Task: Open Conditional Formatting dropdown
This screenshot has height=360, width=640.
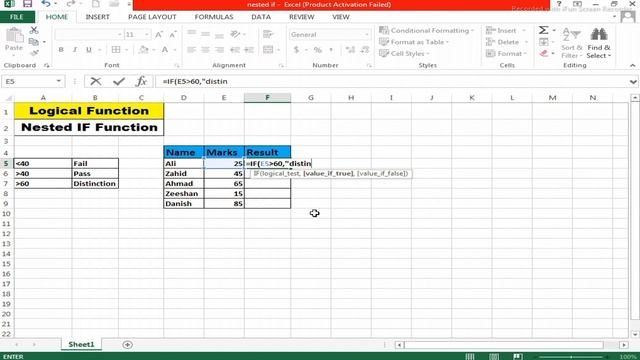Action: click(x=427, y=31)
